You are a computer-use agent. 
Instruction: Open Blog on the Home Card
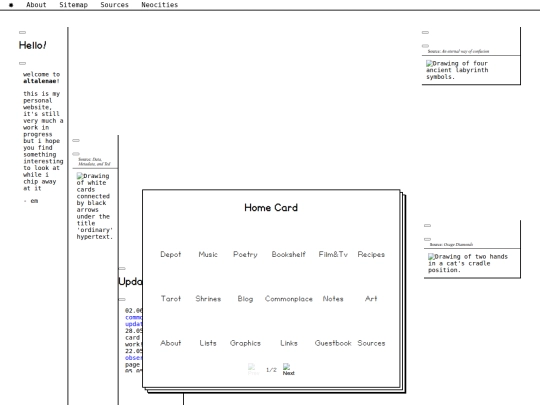pos(245,299)
